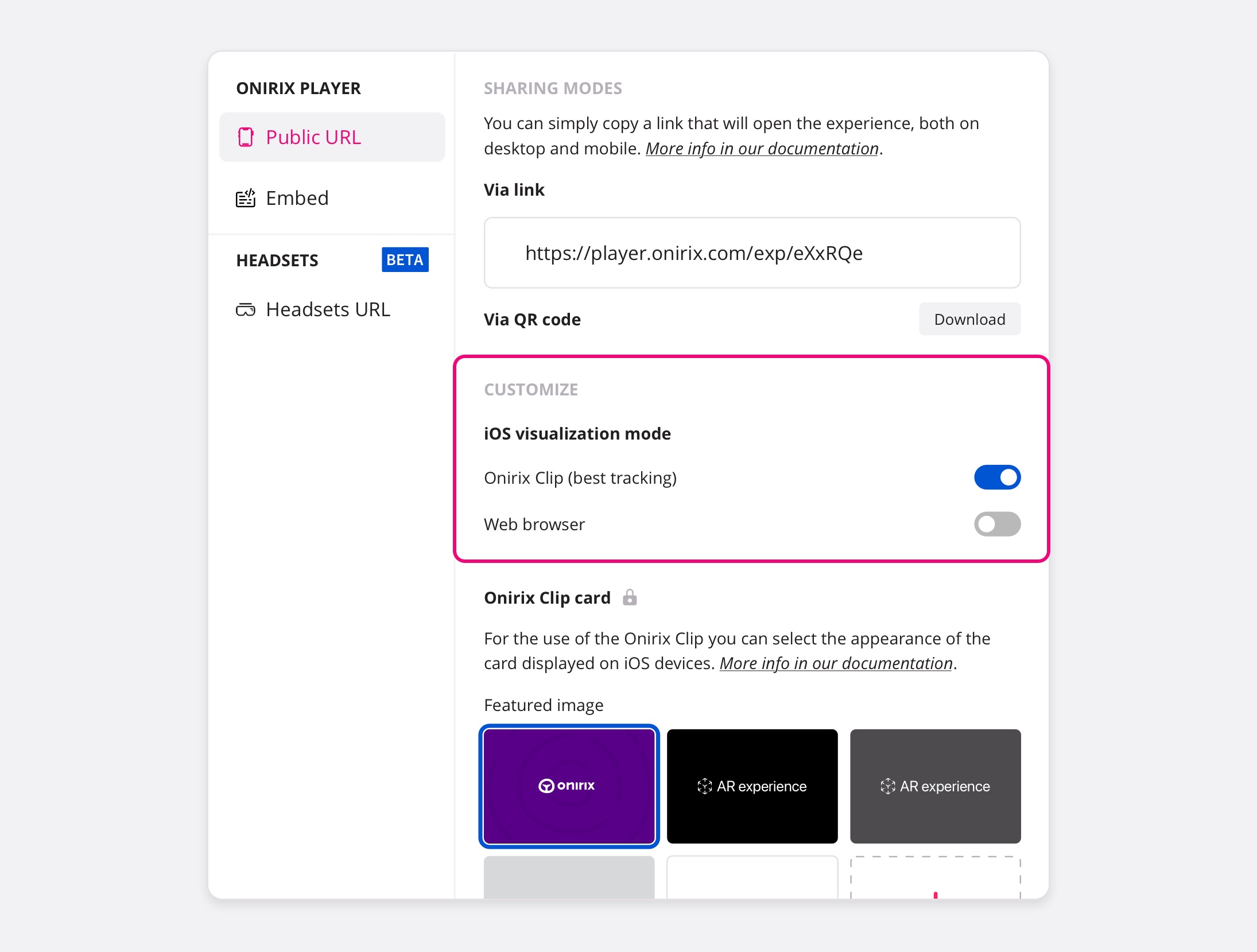Download the QR code
This screenshot has height=952, width=1257.
tap(969, 319)
